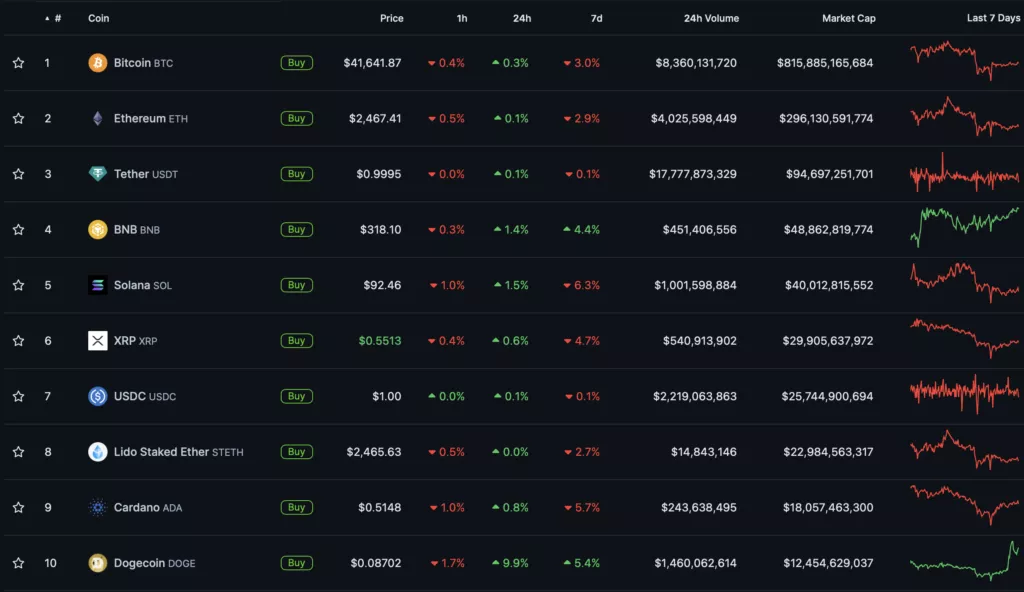Sort by the 1h change column header

(462, 18)
